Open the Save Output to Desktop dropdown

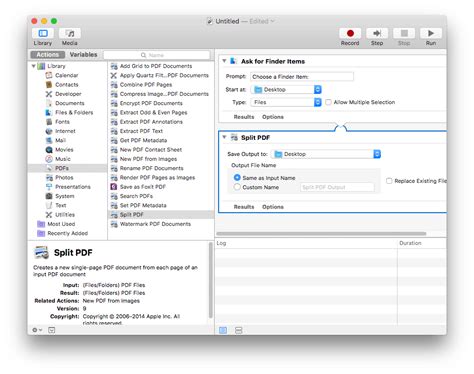click(327, 154)
